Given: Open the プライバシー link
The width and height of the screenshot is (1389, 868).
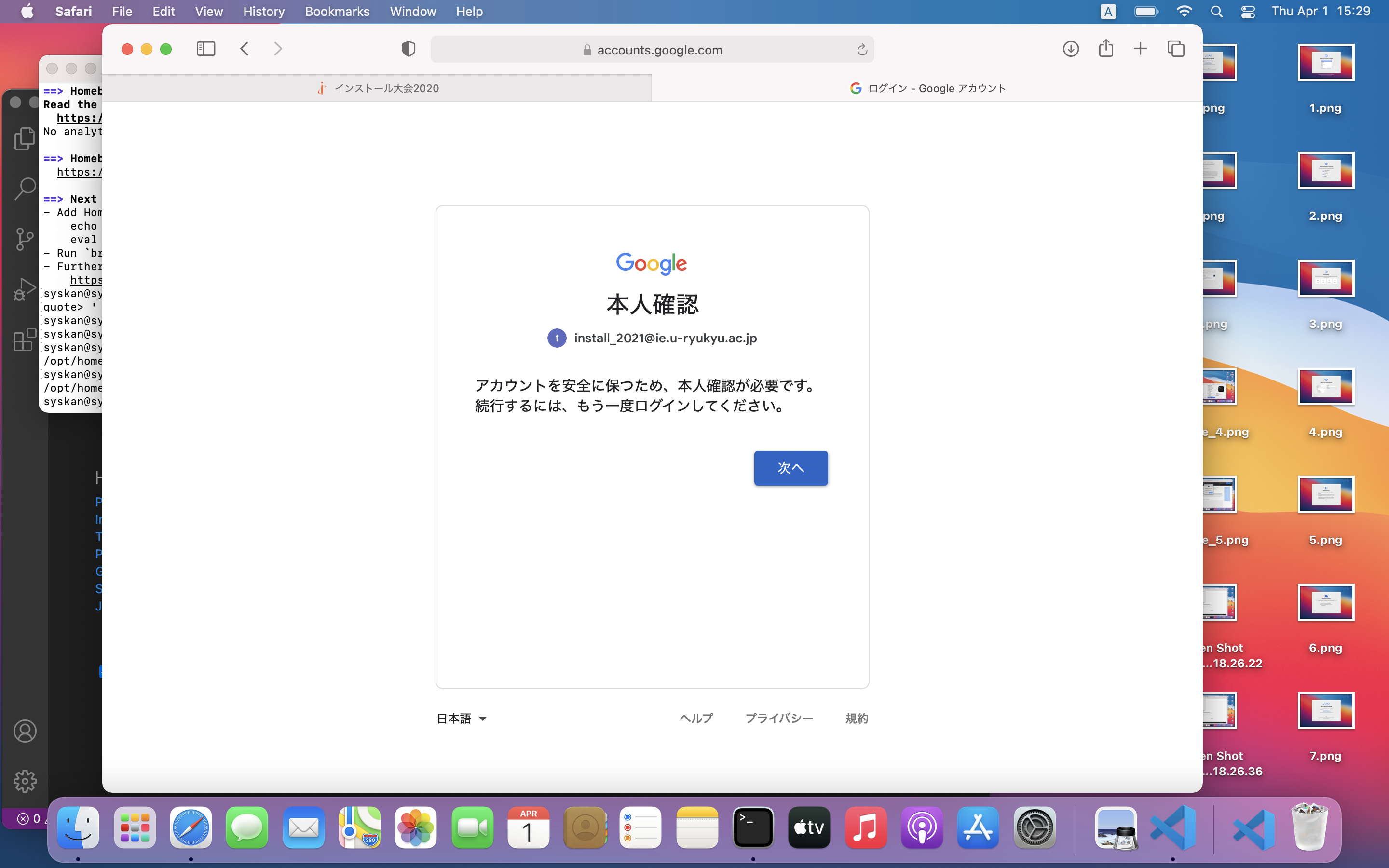Looking at the screenshot, I should (779, 718).
